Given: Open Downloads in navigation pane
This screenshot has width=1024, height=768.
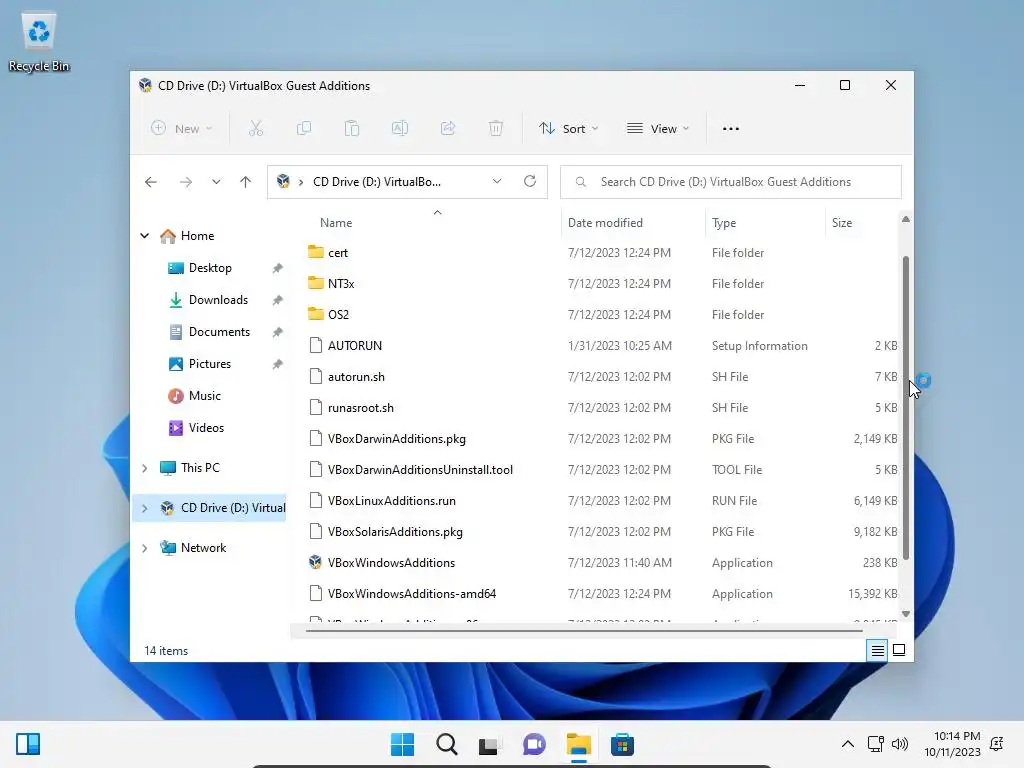Looking at the screenshot, I should 218,300.
